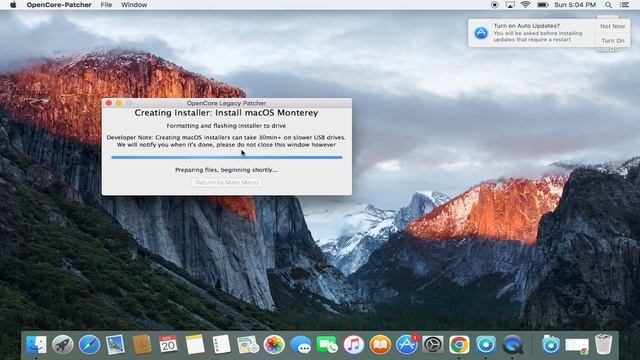Open iTunes music note icon in dock

(x=353, y=344)
